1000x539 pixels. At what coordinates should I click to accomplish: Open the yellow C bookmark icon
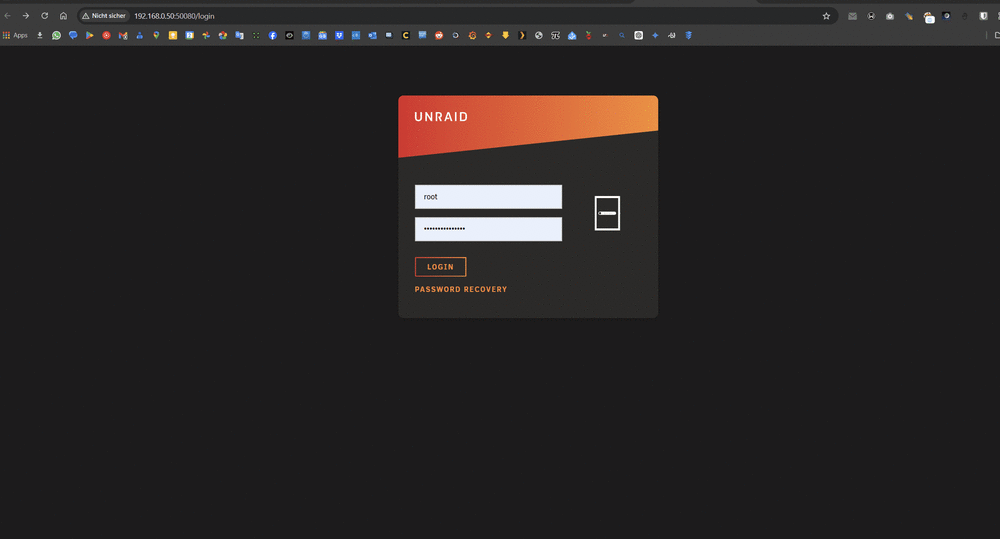coord(406,36)
